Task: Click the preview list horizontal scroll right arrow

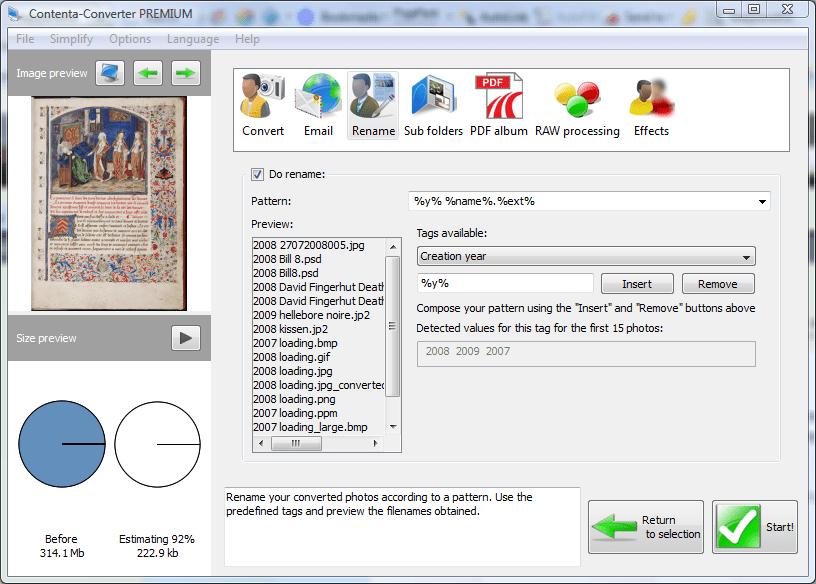Action: [375, 443]
